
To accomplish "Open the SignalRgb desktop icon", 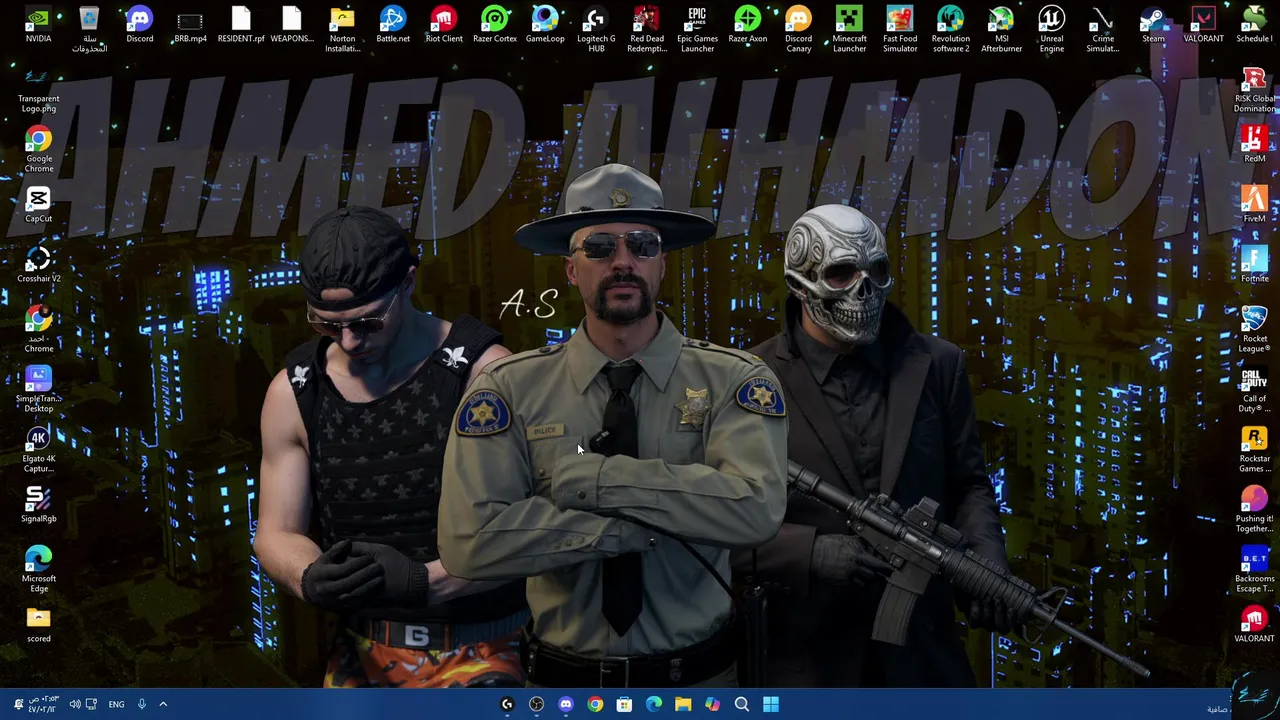I will (x=38, y=505).
